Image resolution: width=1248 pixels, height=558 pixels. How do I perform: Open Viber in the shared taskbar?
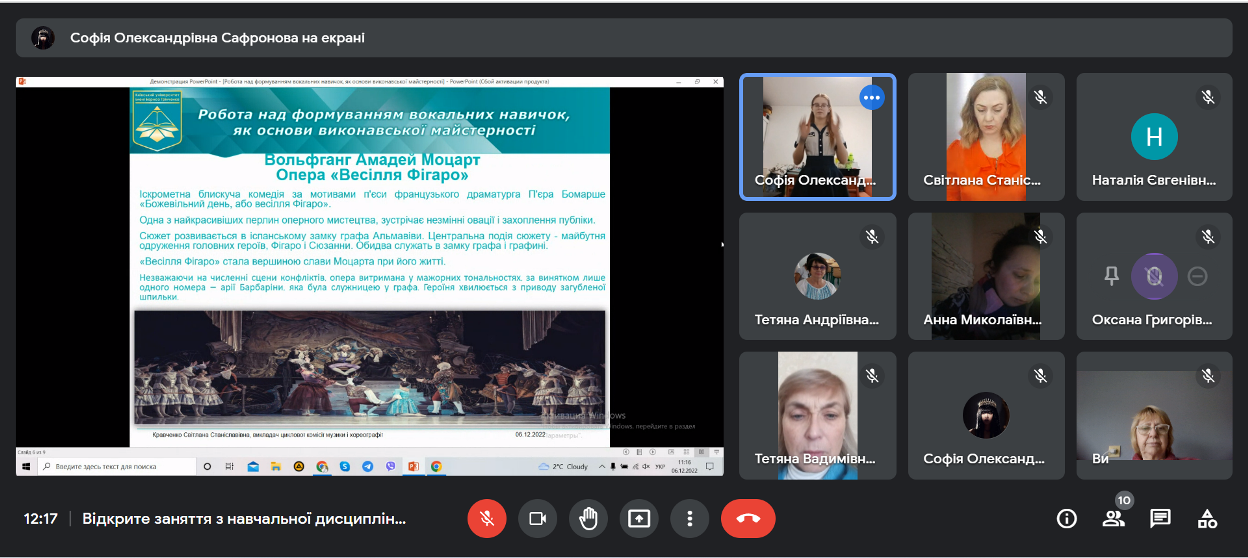coord(390,466)
